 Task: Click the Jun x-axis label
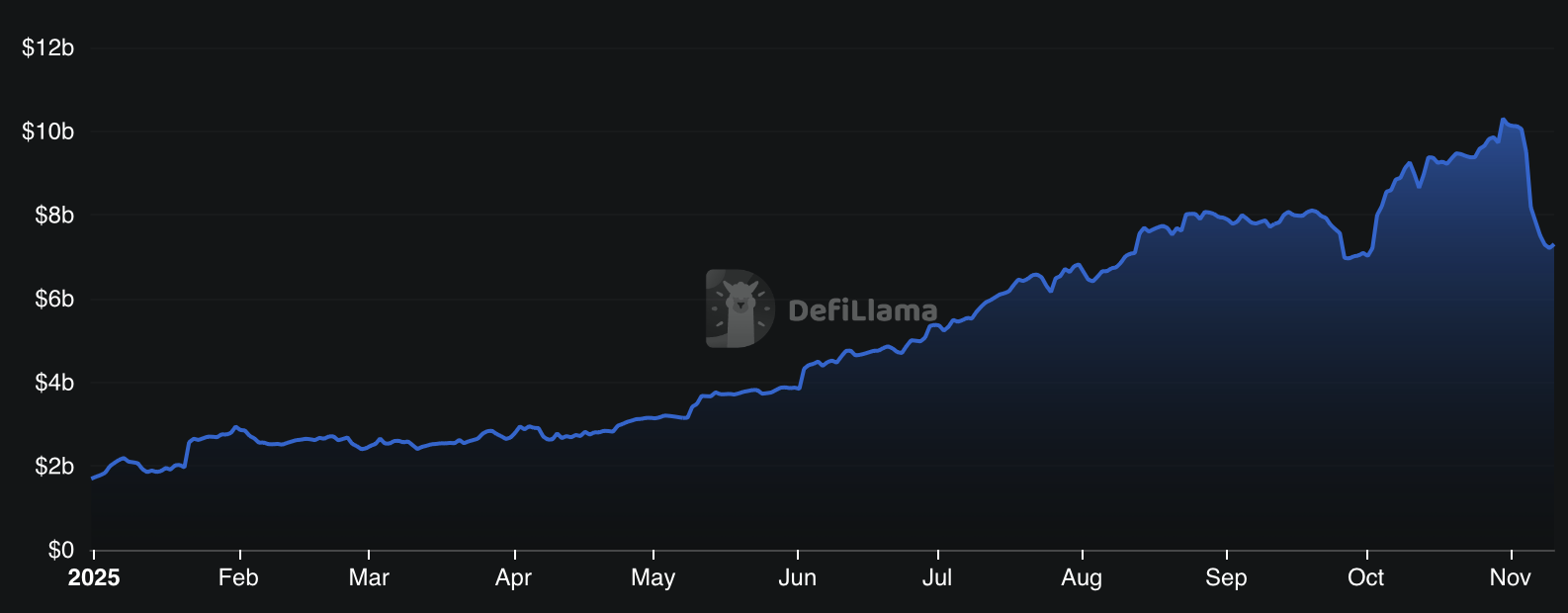pyautogui.click(x=798, y=578)
